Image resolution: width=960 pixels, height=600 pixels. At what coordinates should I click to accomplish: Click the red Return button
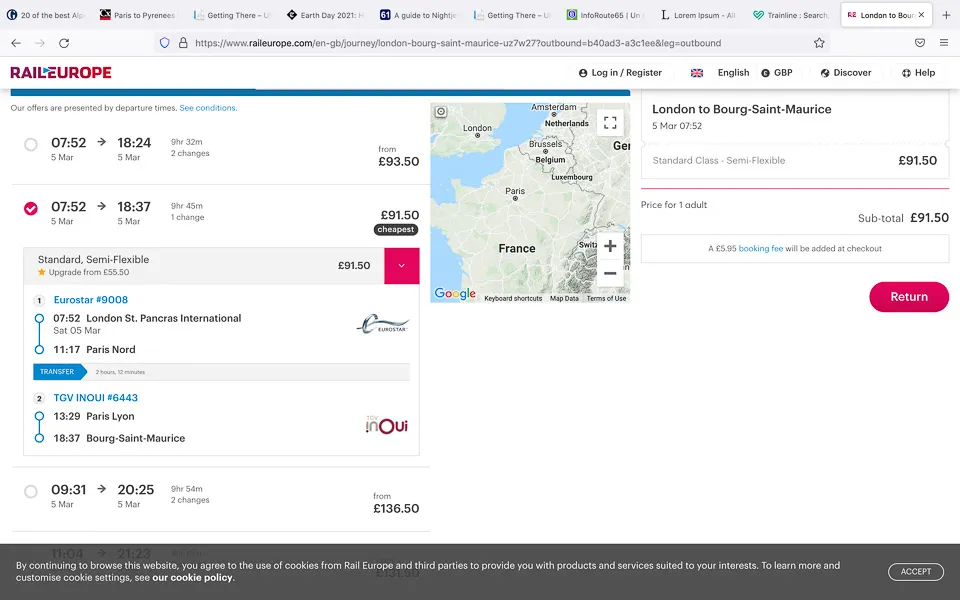(x=909, y=297)
